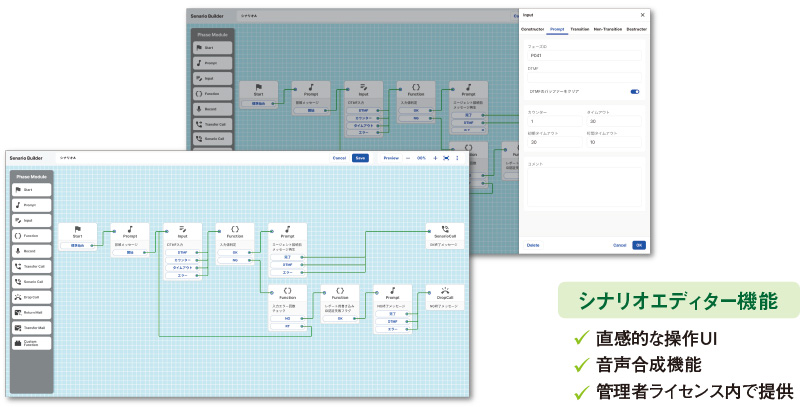The image size is (800, 407).
Task: Open the more options vertical dots menu
Action: 457,158
